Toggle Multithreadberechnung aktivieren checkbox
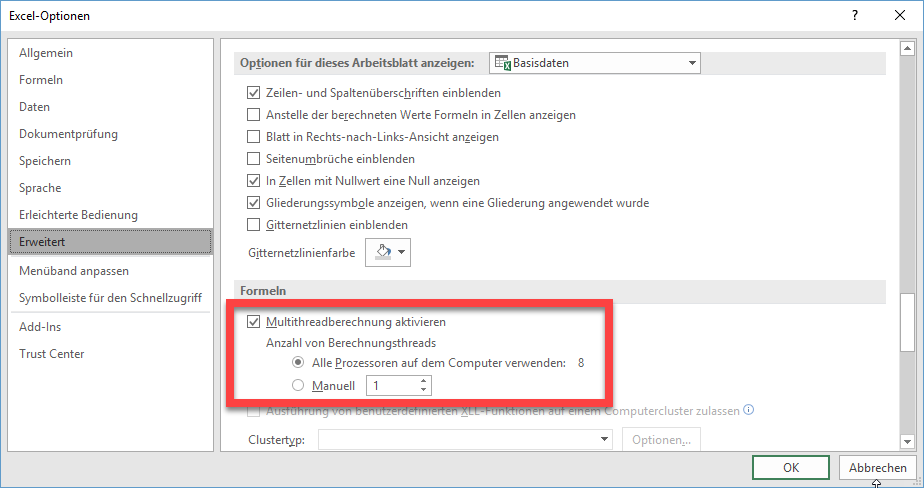924x488 pixels. 254,323
